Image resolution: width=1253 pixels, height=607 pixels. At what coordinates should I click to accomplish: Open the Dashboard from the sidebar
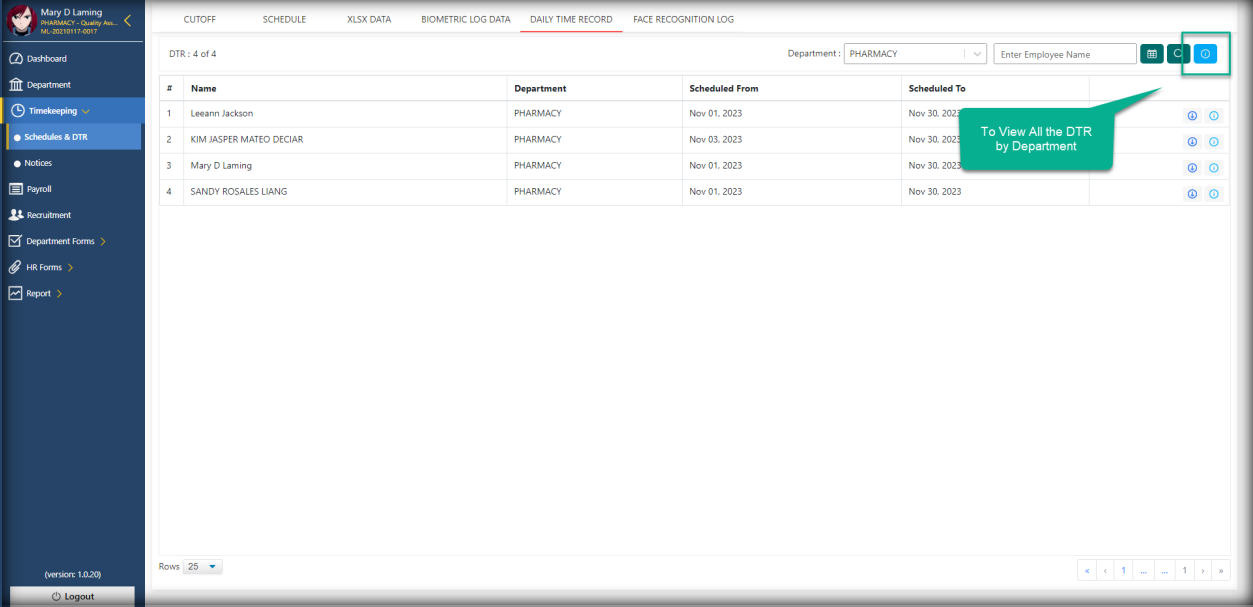click(46, 59)
